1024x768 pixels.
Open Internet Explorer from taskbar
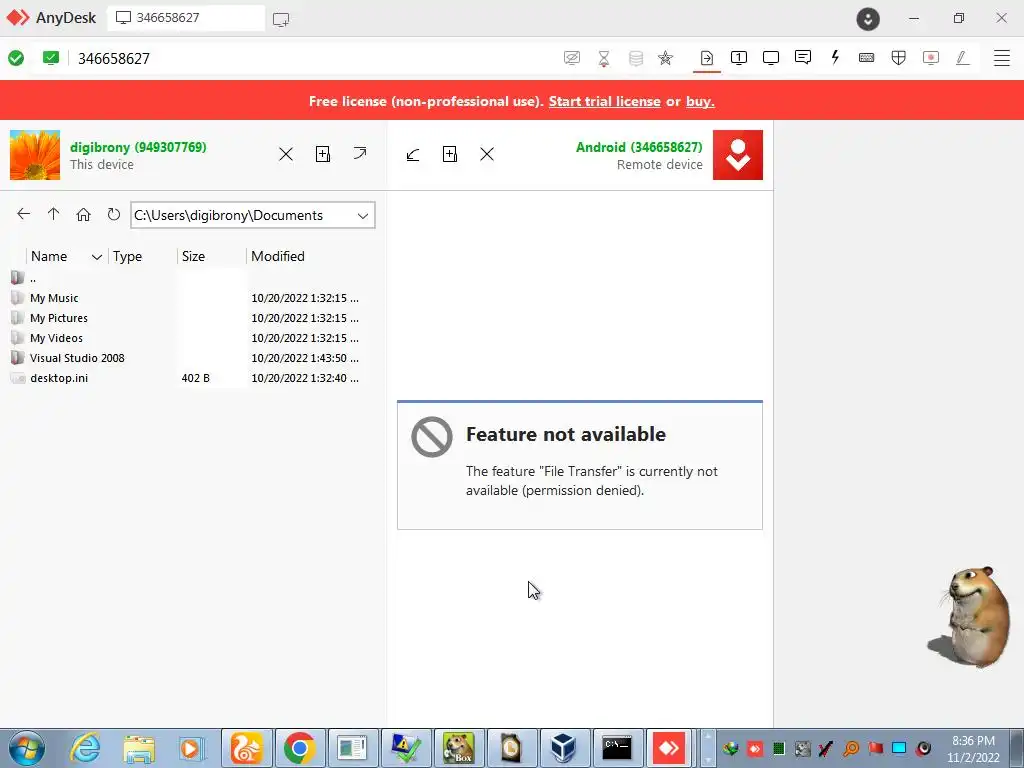[86, 748]
